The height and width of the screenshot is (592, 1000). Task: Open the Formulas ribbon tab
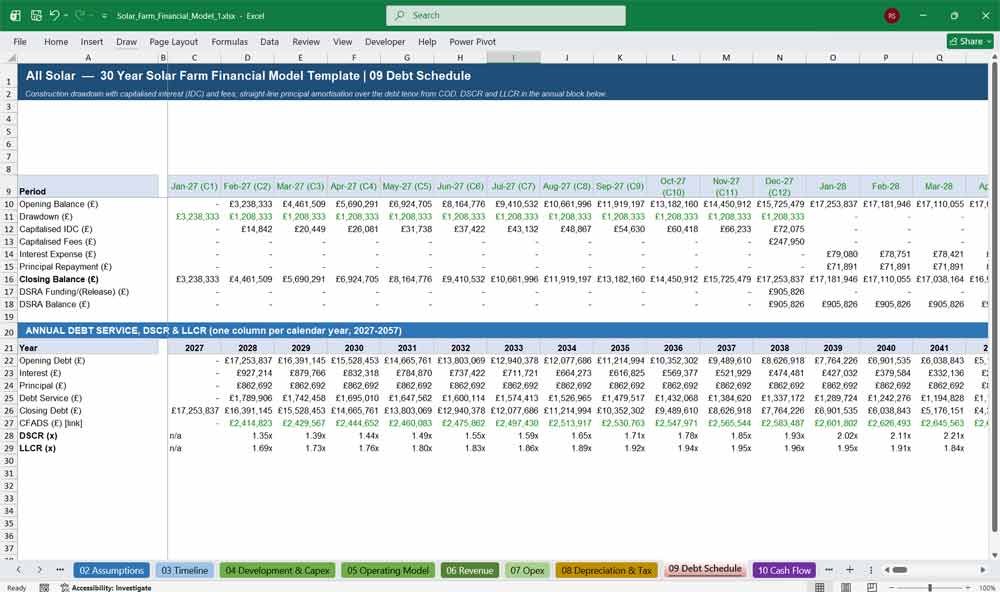(x=230, y=41)
